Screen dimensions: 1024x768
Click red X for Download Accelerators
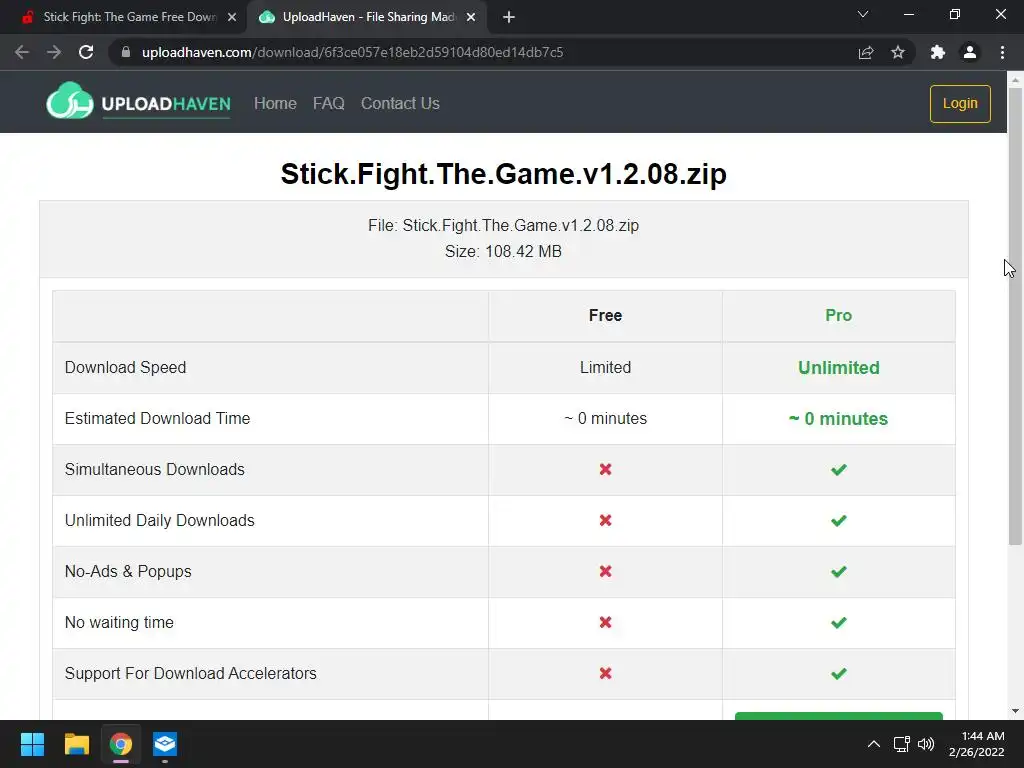605,673
